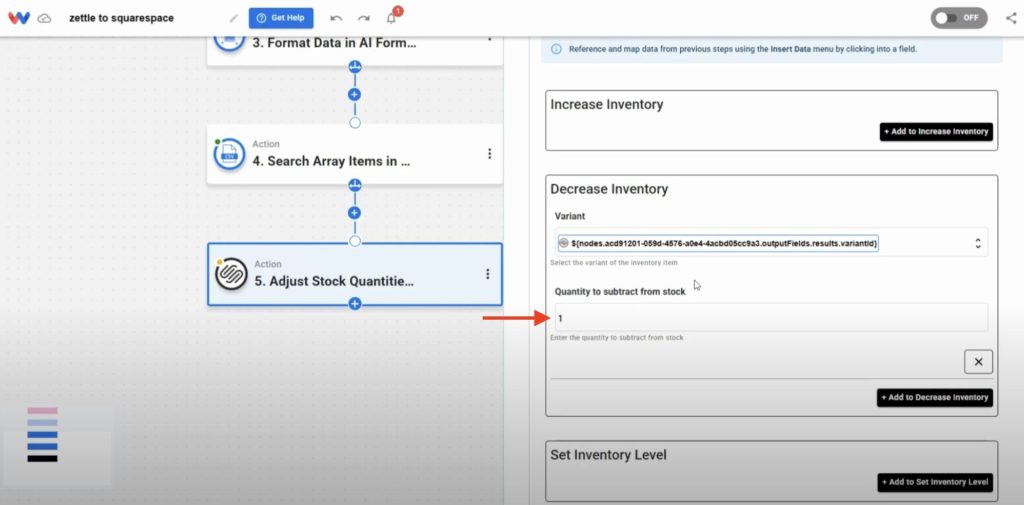The width and height of the screenshot is (1024, 505).
Task: Open options menu for step 4
Action: coord(489,154)
